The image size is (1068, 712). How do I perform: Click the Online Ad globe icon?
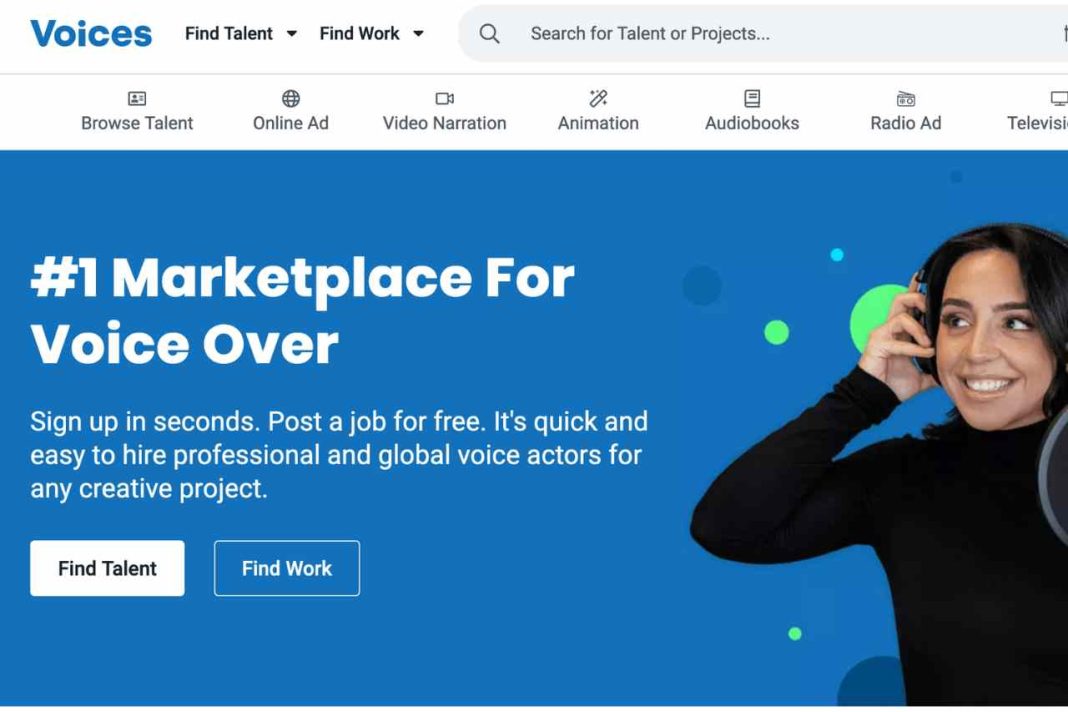pyautogui.click(x=291, y=98)
